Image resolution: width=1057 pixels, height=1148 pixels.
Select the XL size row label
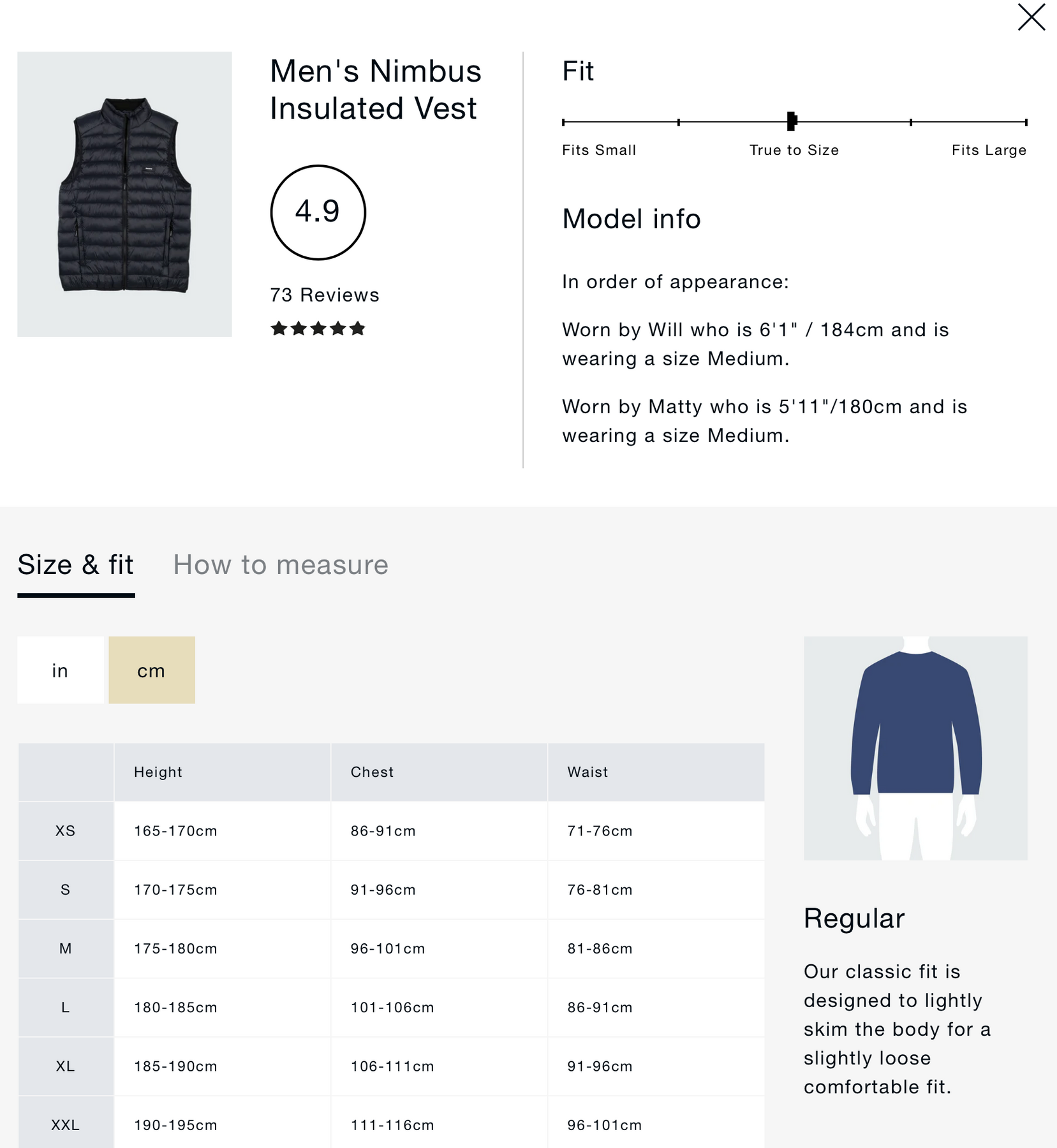coord(66,1066)
